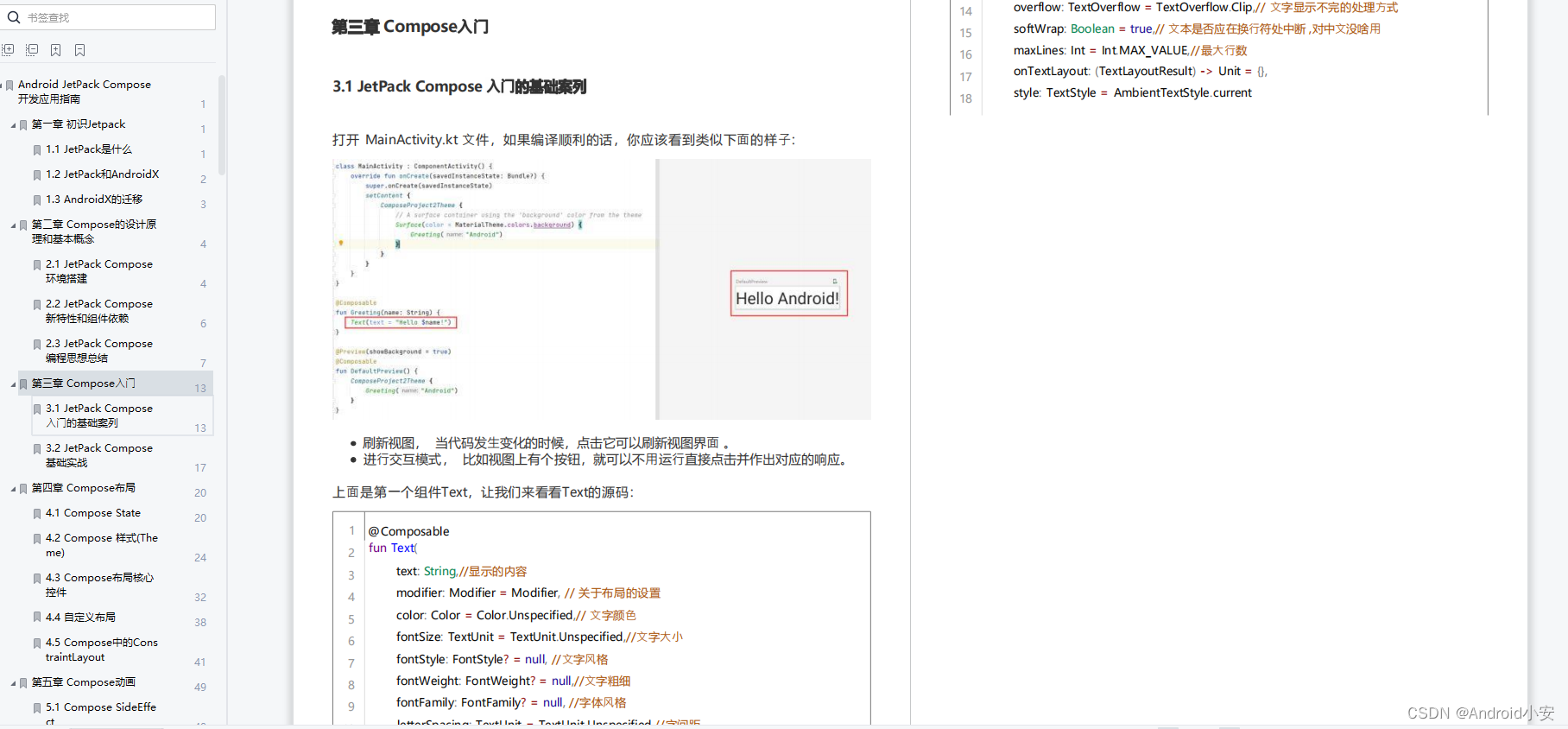This screenshot has width=1568, height=729.
Task: Select 3.1 JetPack Compose 入门的基础案列
Action: [x=99, y=415]
